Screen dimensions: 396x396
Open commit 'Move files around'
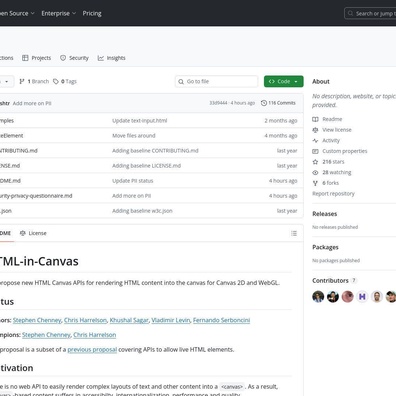point(134,136)
